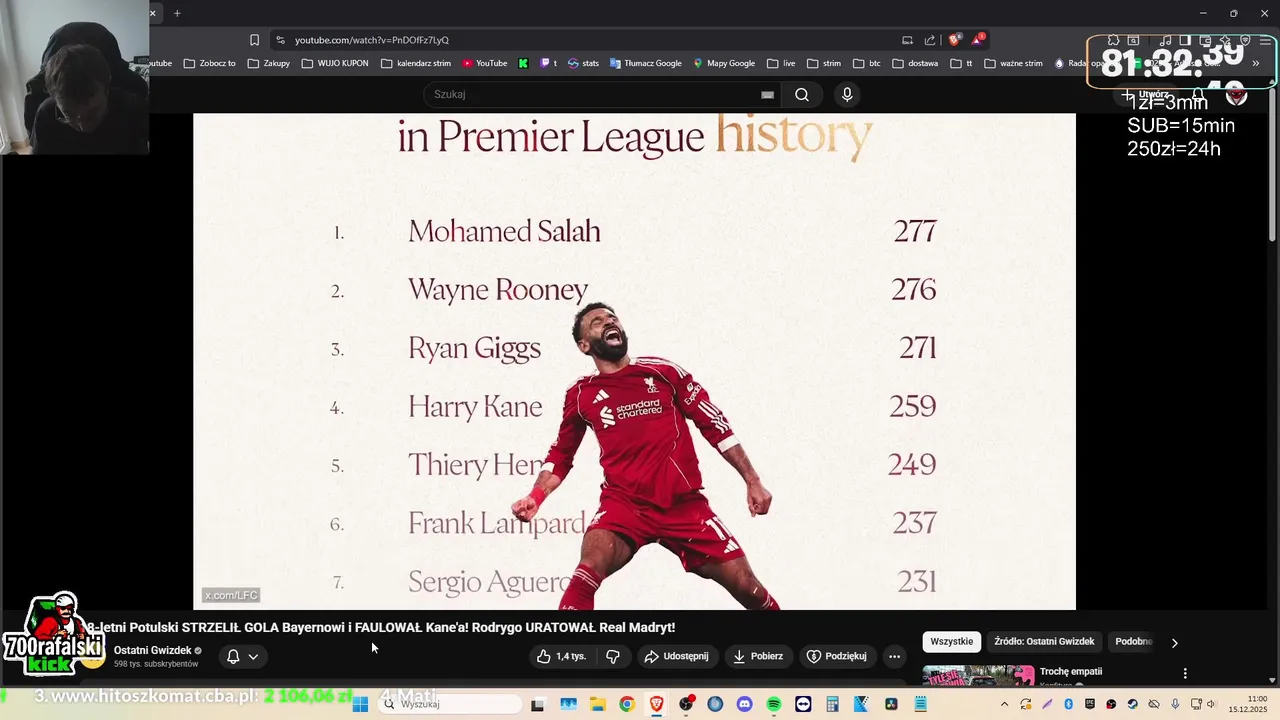Image resolution: width=1280 pixels, height=720 pixels.
Task: Show hidden bookmarks overflow chevron
Action: tap(1256, 63)
